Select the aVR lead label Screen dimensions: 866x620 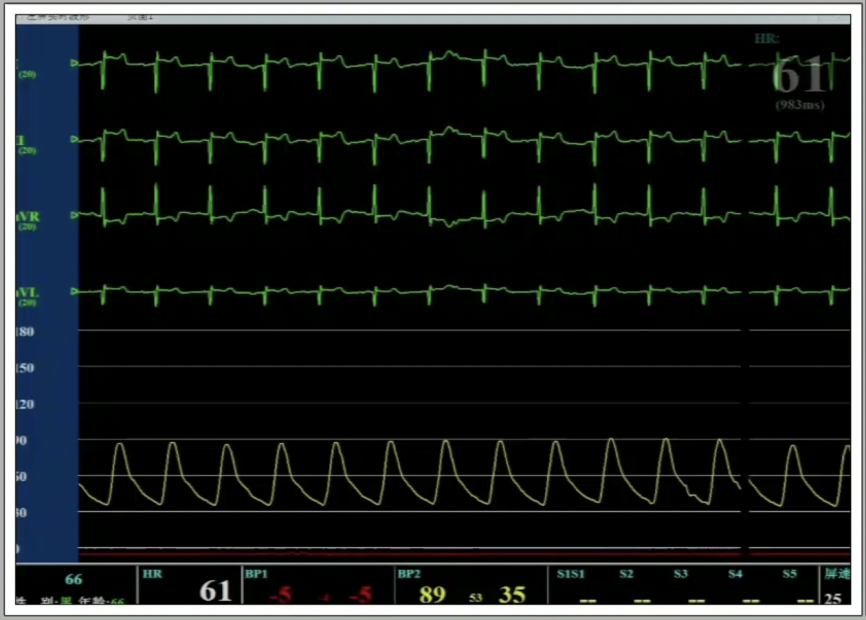tap(26, 217)
